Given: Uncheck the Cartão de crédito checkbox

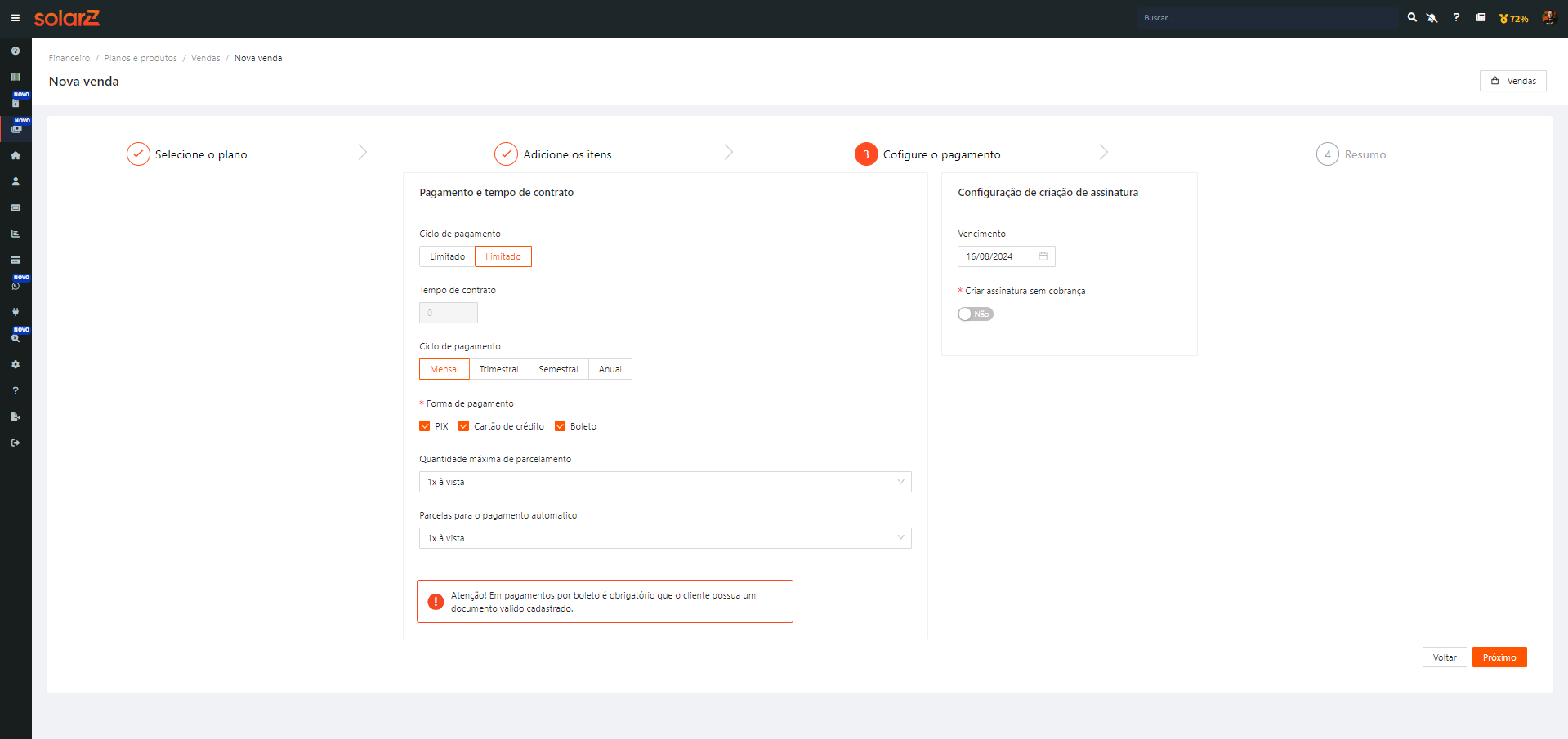Looking at the screenshot, I should coord(464,426).
